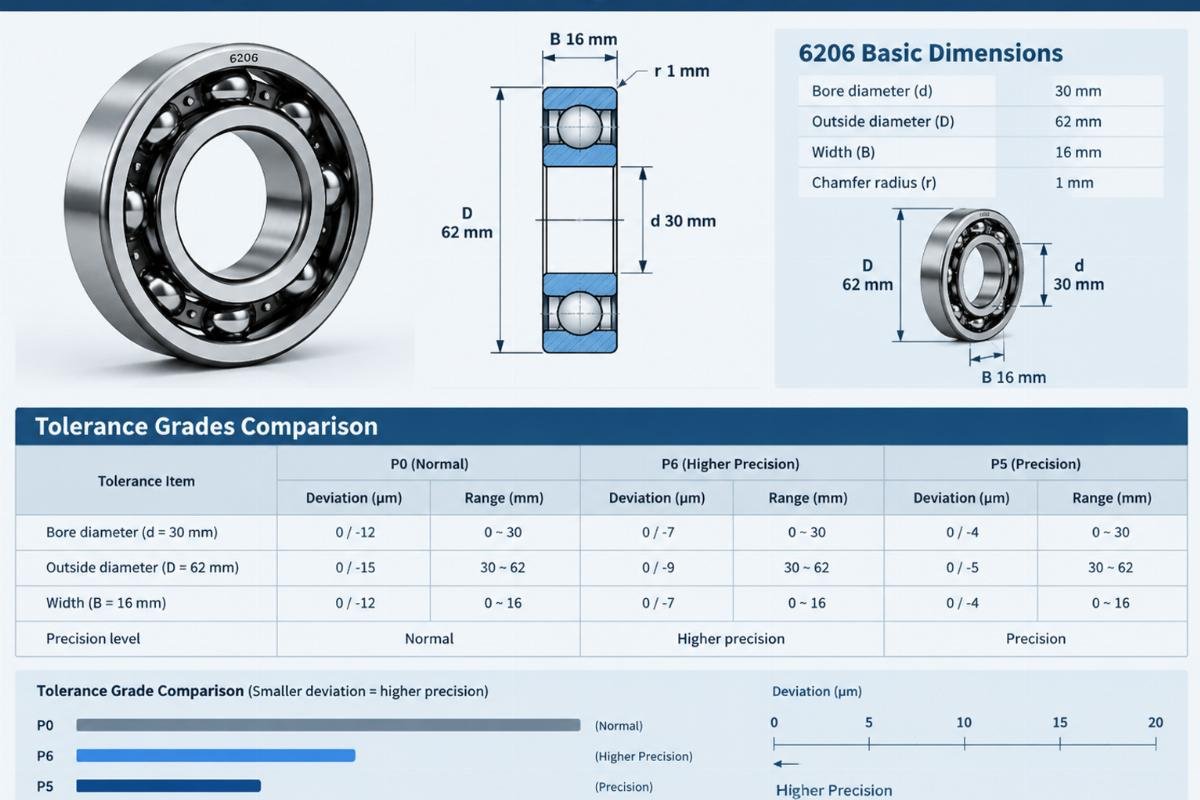Click '(Higher Precision)' label beside P6 bar
This screenshot has height=800, width=1200.
644,756
